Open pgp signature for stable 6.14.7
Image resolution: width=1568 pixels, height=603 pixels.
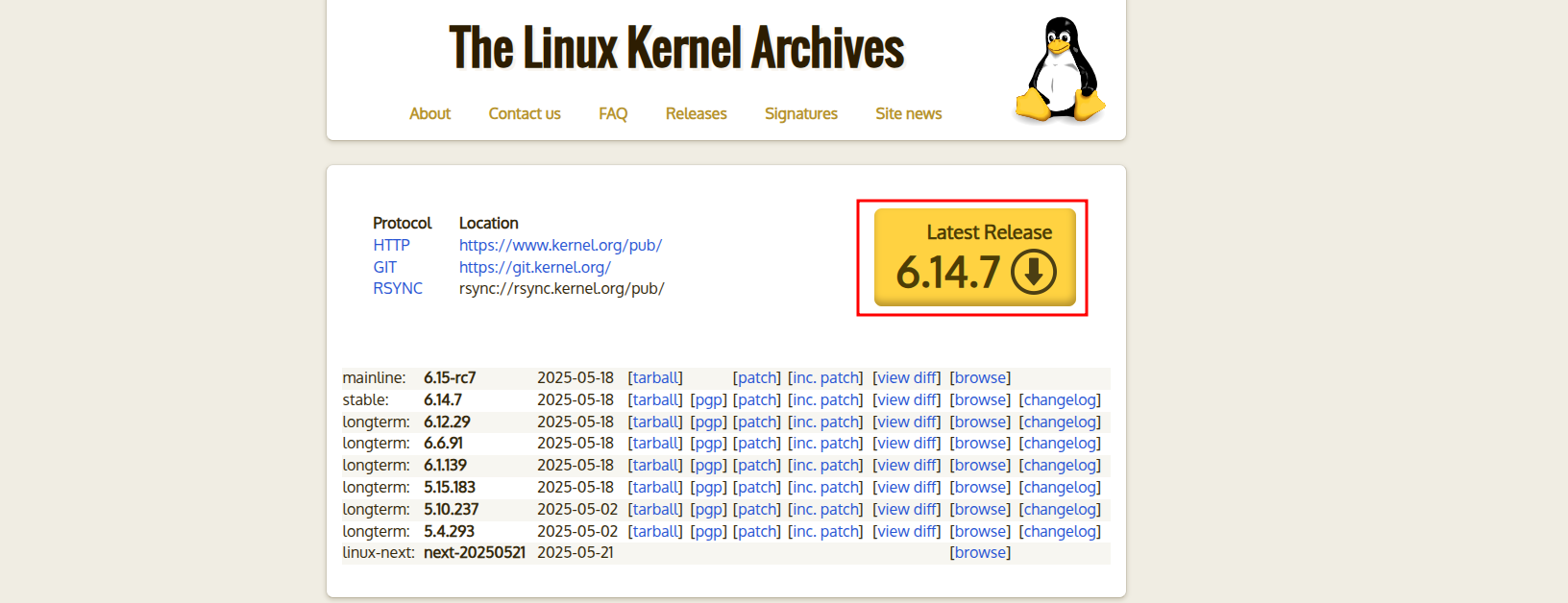[x=708, y=399]
